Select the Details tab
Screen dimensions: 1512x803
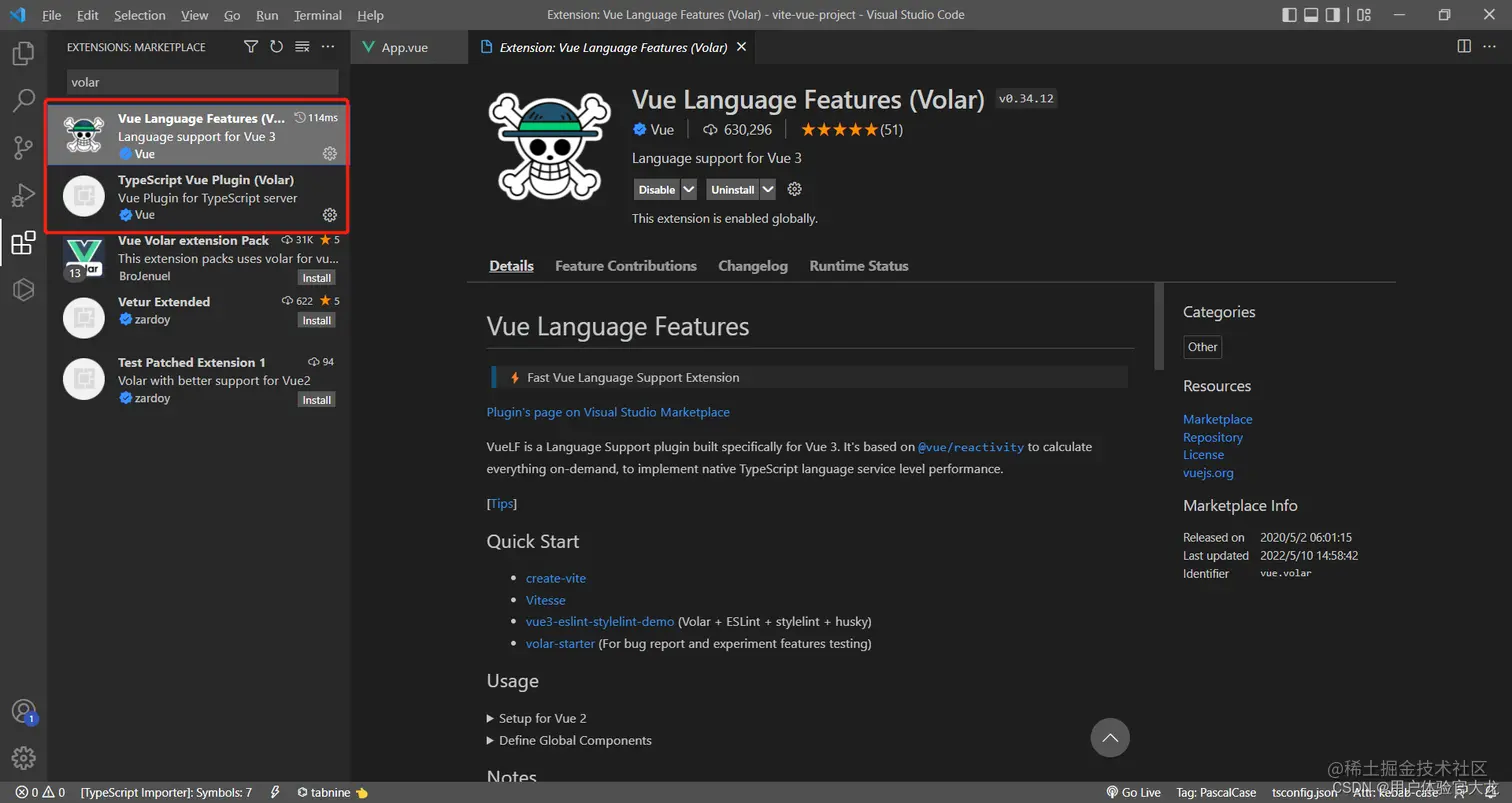point(511,266)
